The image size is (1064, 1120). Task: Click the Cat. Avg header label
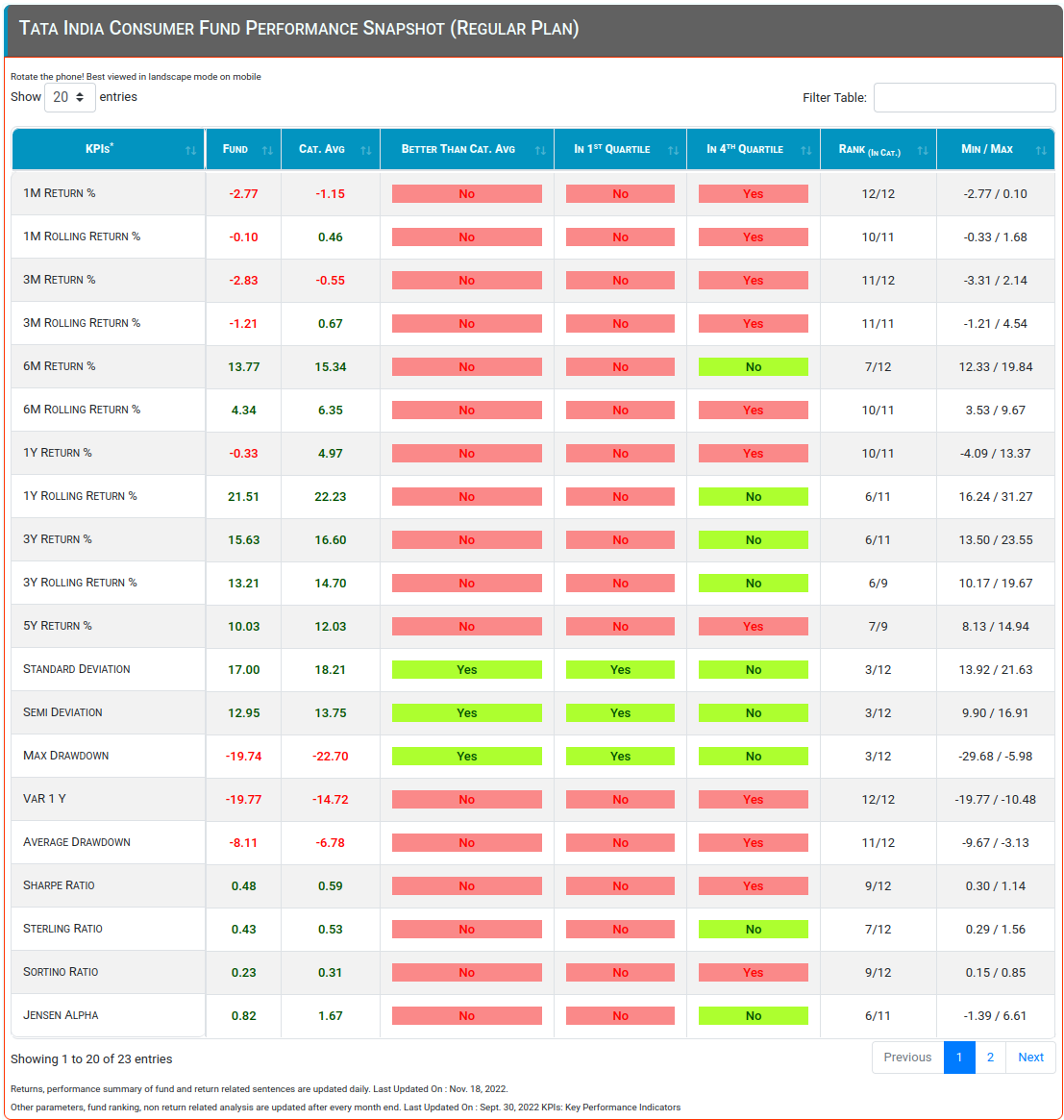pyautogui.click(x=321, y=149)
